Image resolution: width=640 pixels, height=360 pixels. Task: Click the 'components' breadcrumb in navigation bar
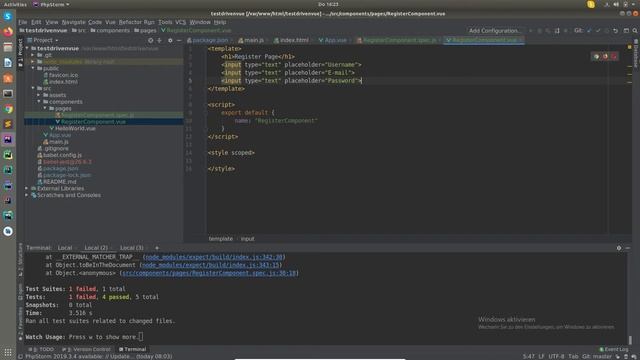[110, 31]
